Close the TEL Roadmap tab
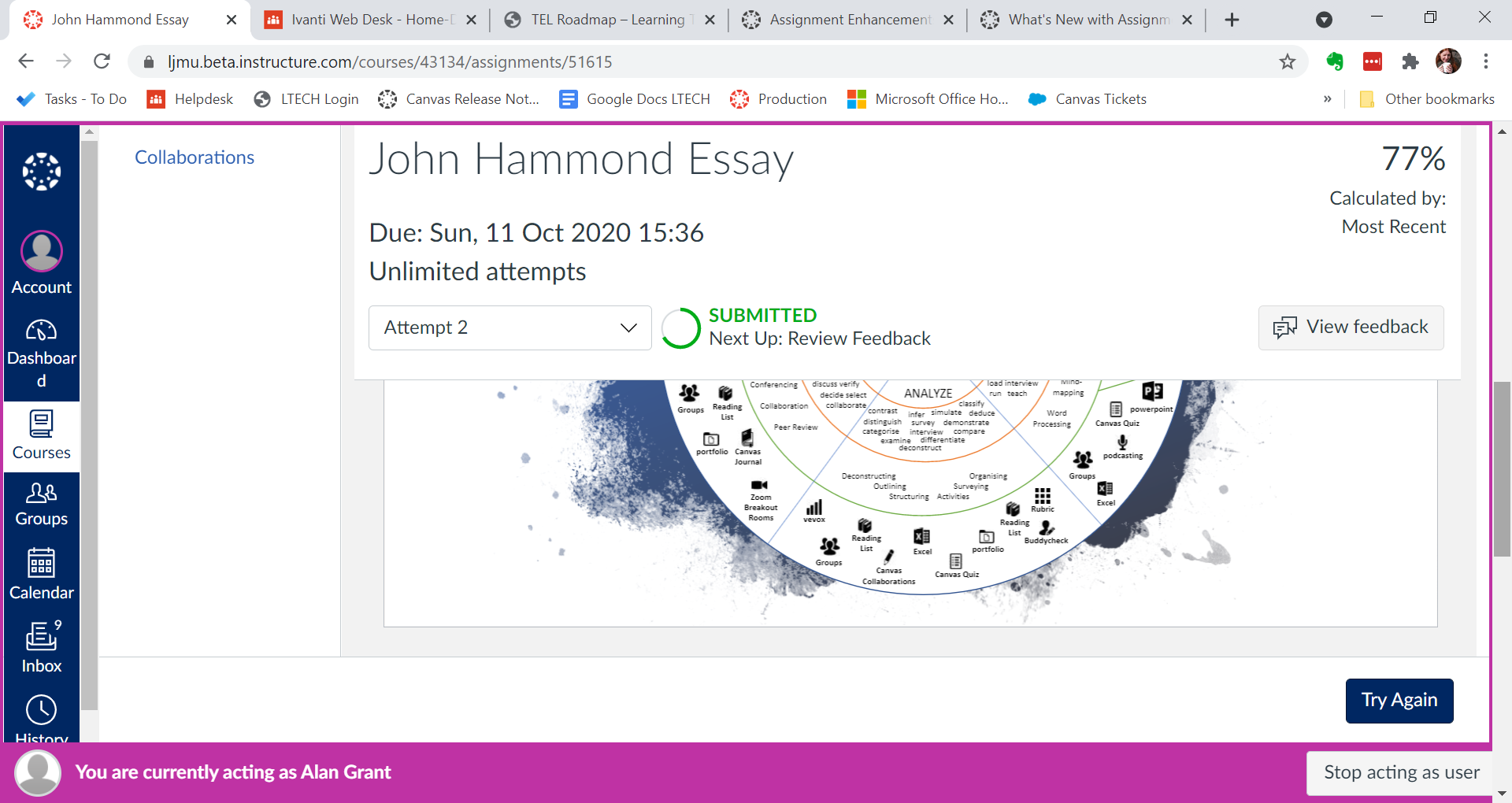Screen dimensions: 1512x803 [710, 20]
